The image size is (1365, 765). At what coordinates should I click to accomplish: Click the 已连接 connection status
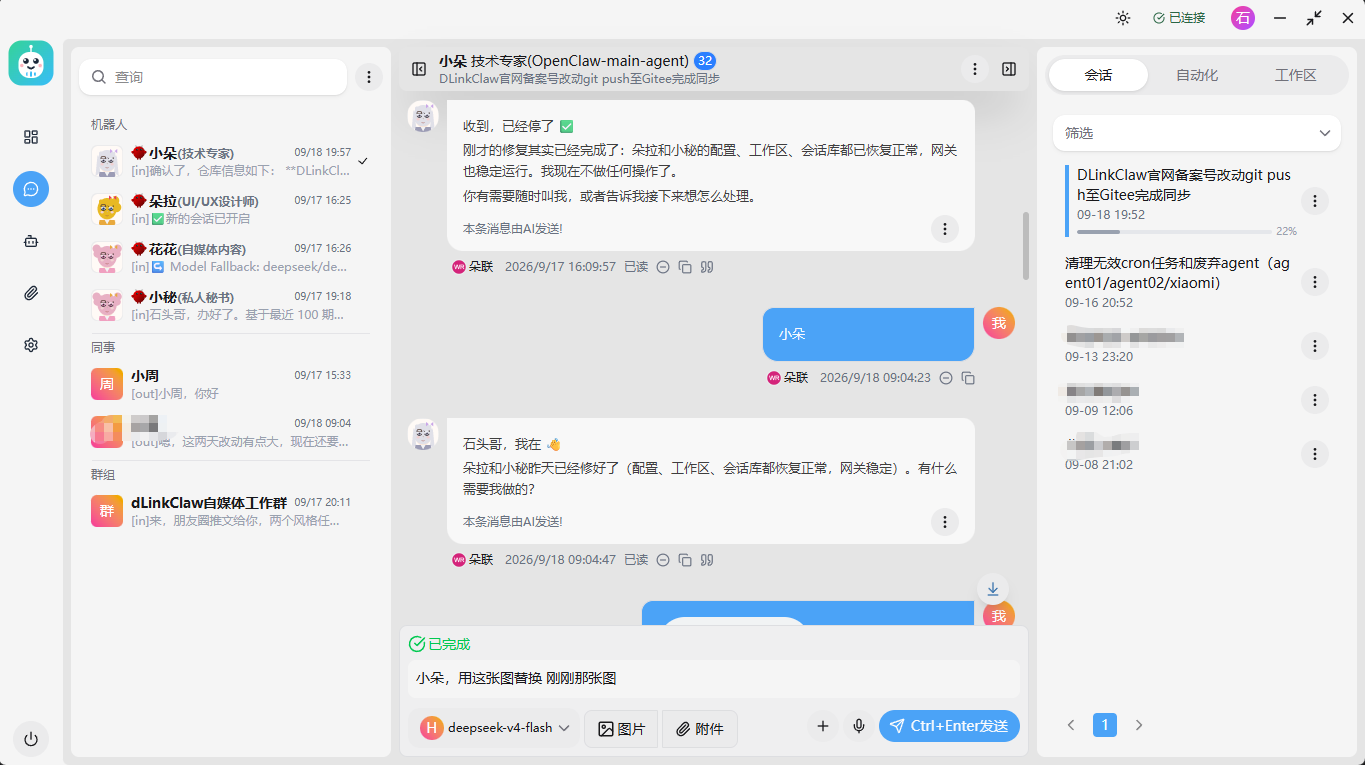(1179, 18)
